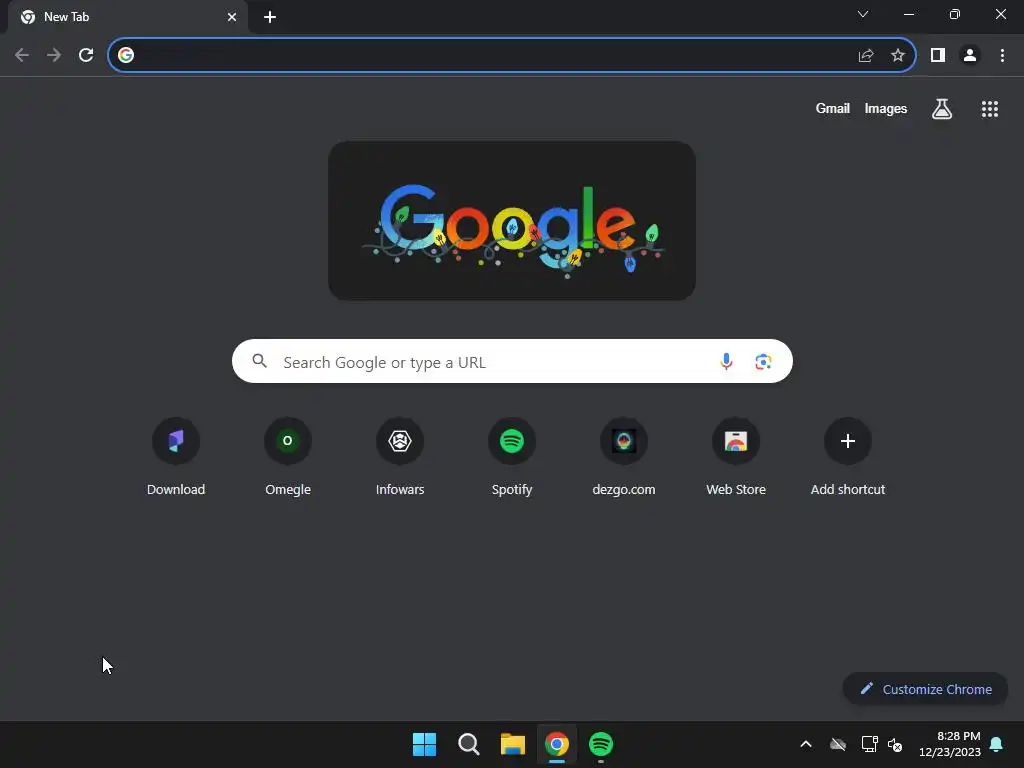
Task: Click Add shortcut plus tile
Action: point(848,456)
